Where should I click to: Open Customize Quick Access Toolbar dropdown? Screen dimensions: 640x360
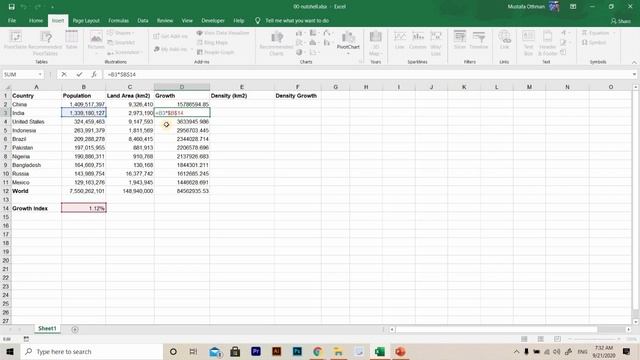pos(52,7)
